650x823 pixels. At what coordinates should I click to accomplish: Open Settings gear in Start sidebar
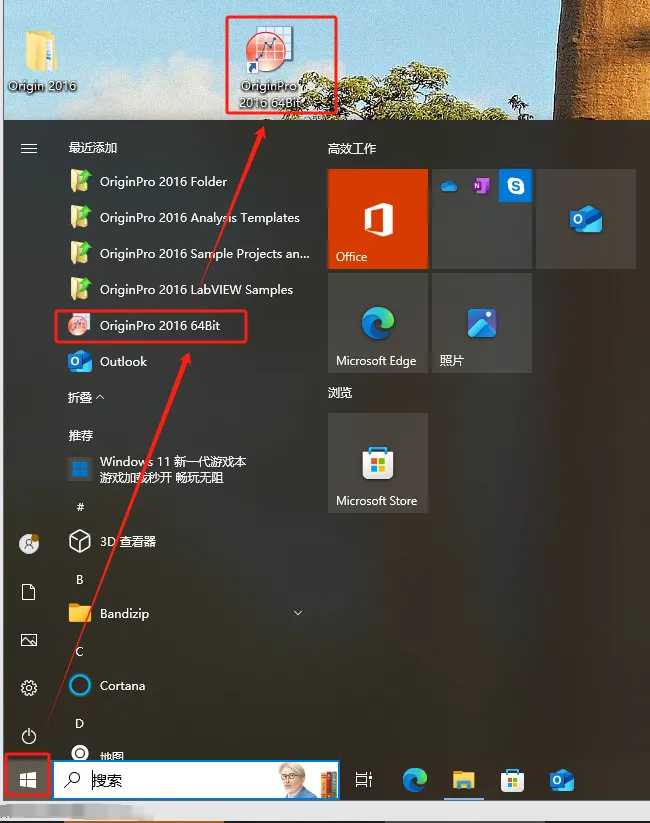coord(29,688)
